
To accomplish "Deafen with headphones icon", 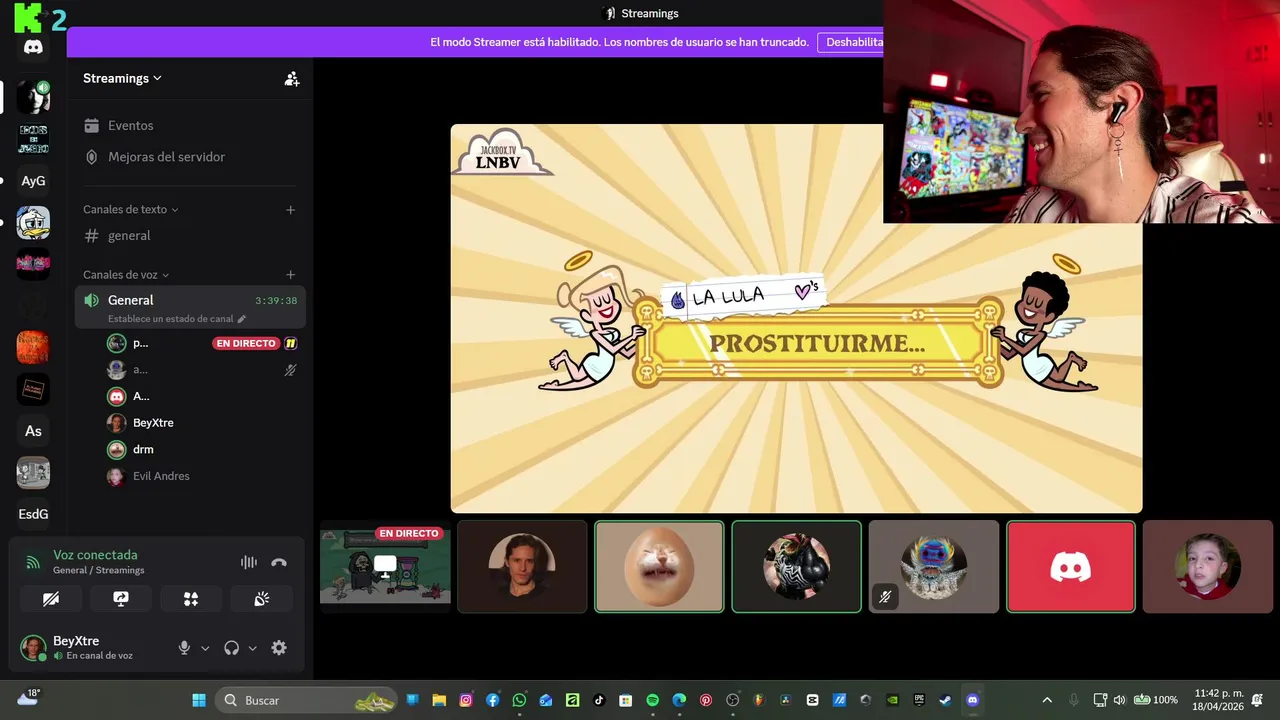I will (x=232, y=648).
